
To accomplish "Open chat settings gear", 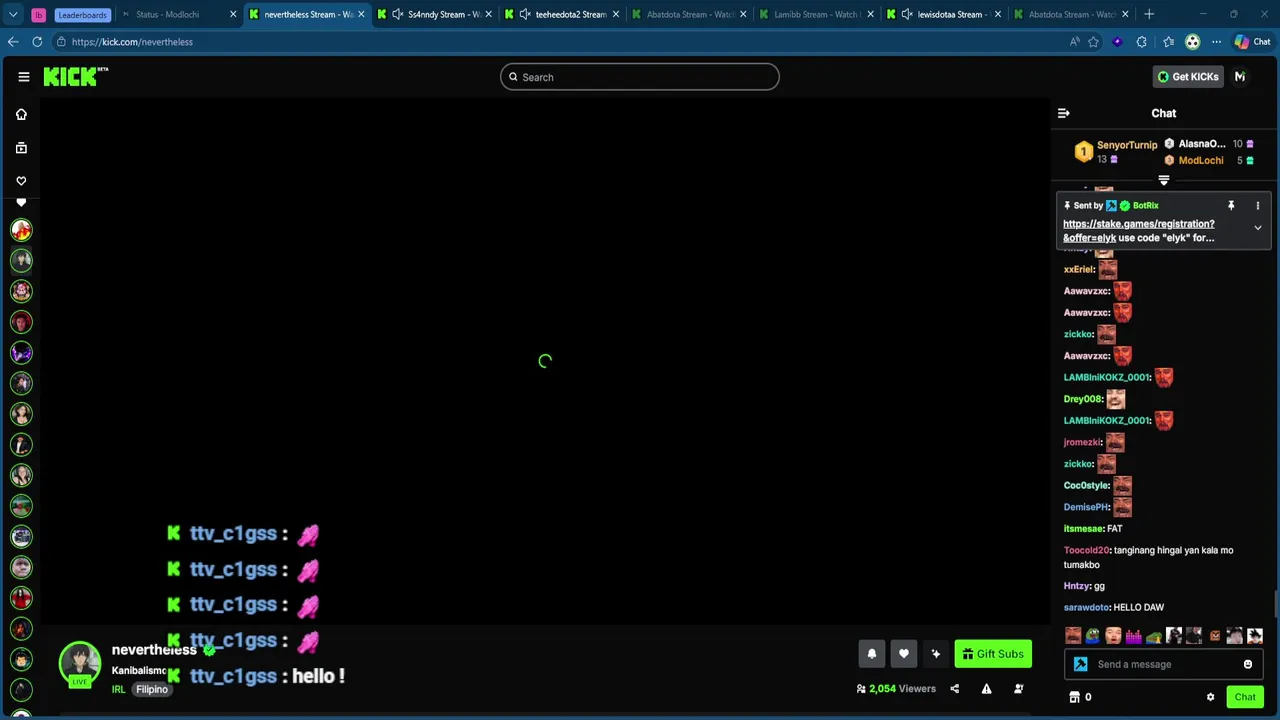I will pos(1210,697).
